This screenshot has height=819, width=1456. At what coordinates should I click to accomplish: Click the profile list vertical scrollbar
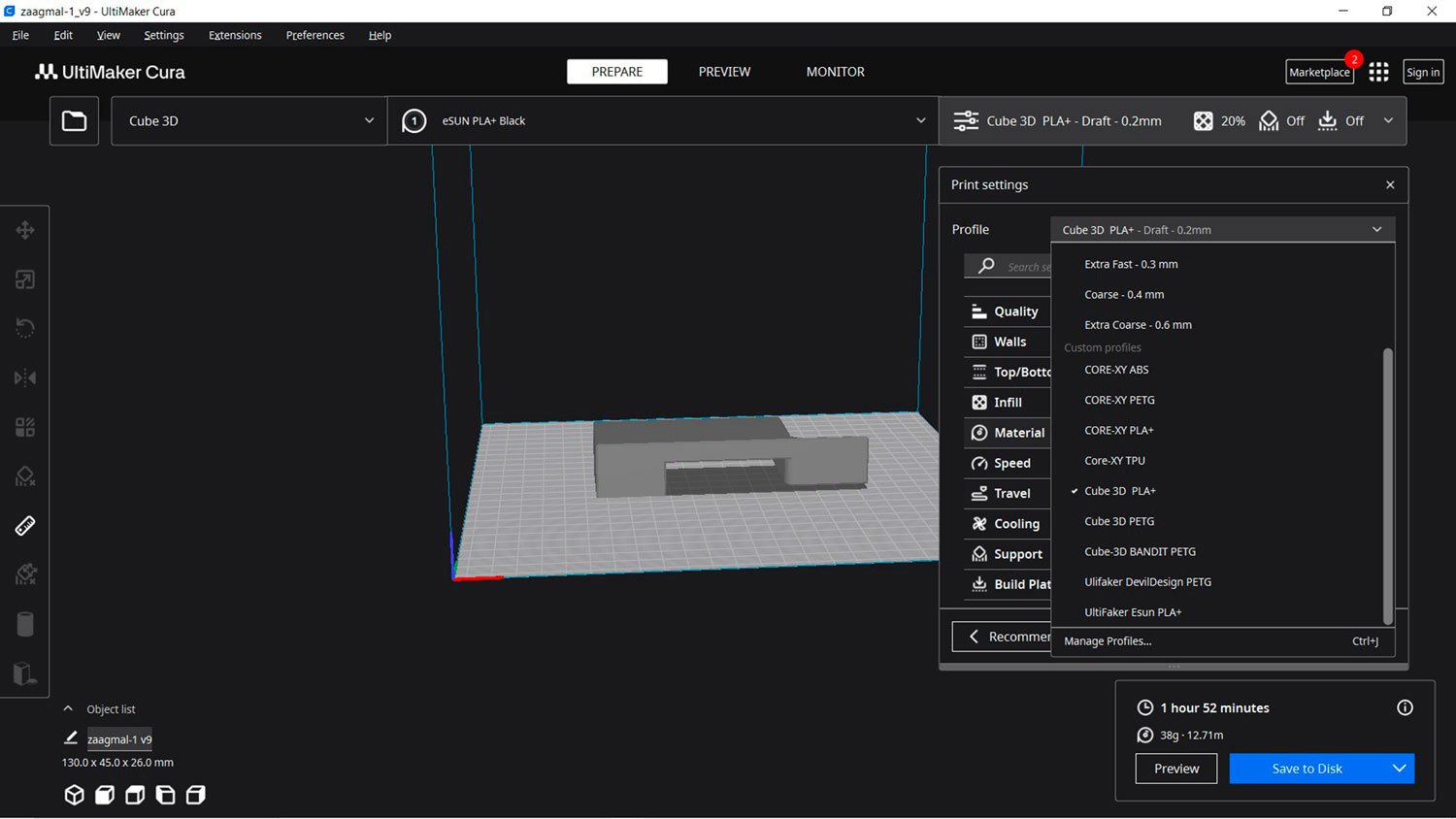pos(1387,485)
